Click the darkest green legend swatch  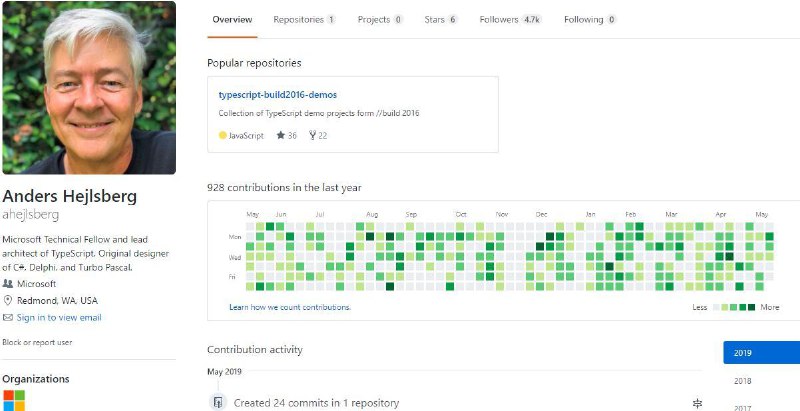(x=753, y=307)
